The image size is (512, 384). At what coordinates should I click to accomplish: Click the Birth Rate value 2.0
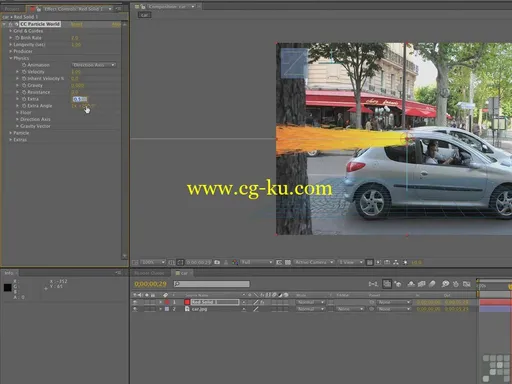pos(75,38)
